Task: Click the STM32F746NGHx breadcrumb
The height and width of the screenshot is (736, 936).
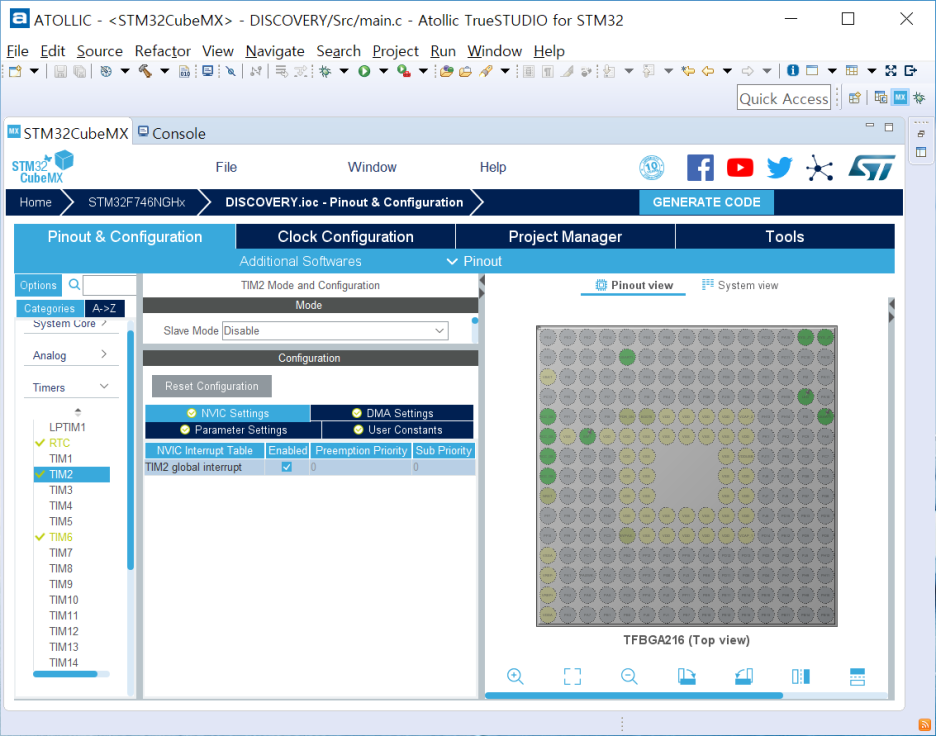Action: coord(137,202)
